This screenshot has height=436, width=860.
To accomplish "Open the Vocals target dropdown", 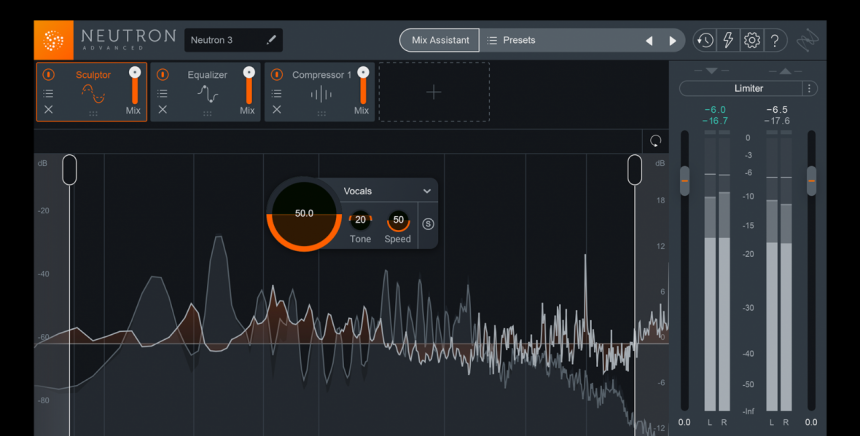I will (x=387, y=191).
